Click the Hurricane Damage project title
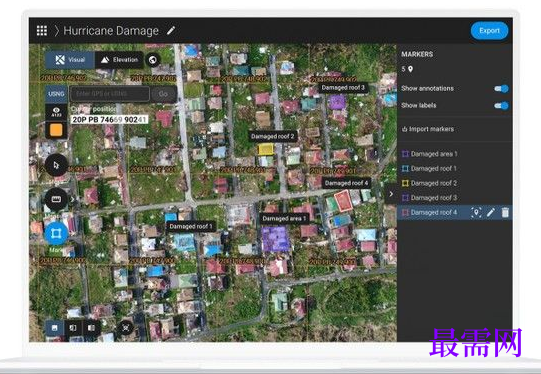This screenshot has height=374, width=541. click(x=111, y=31)
